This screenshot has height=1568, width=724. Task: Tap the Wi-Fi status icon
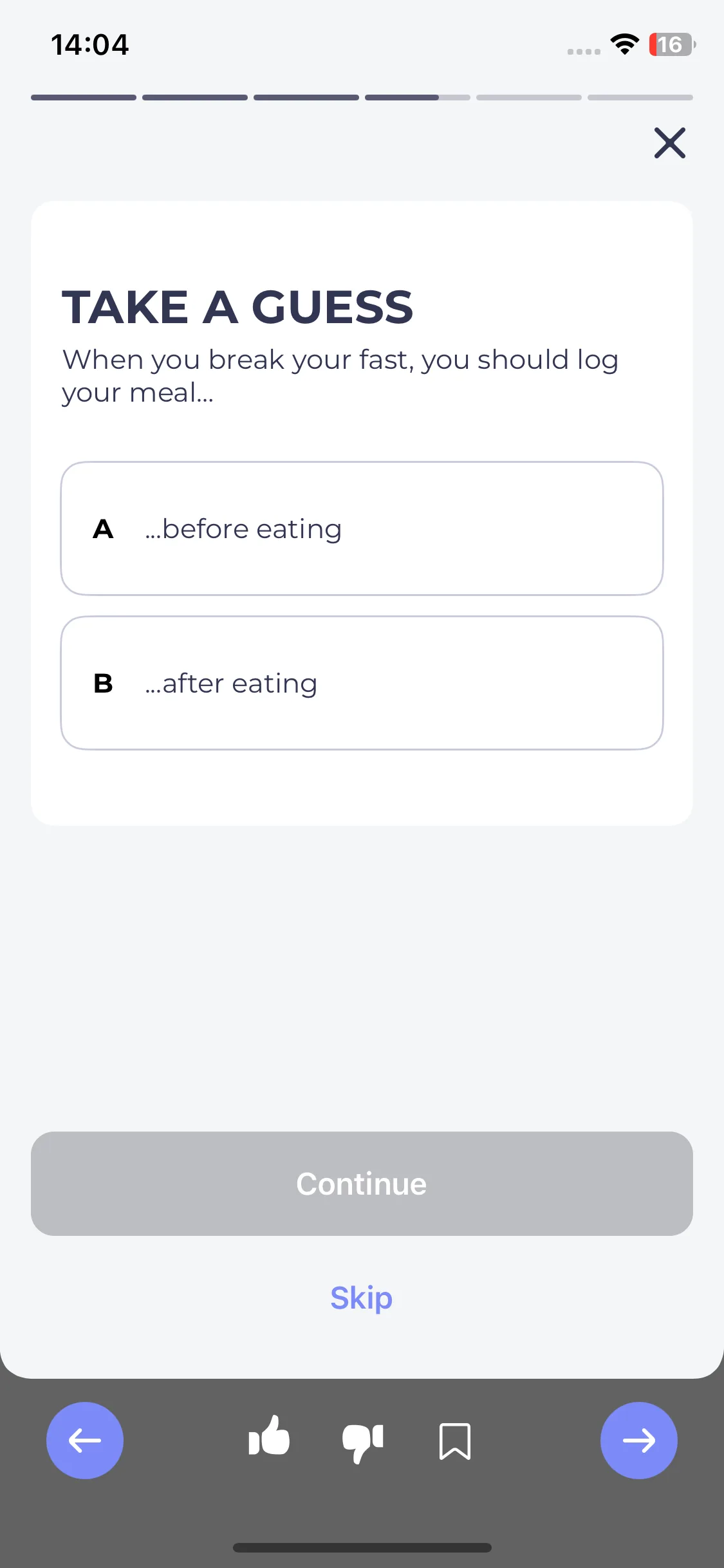[624, 44]
